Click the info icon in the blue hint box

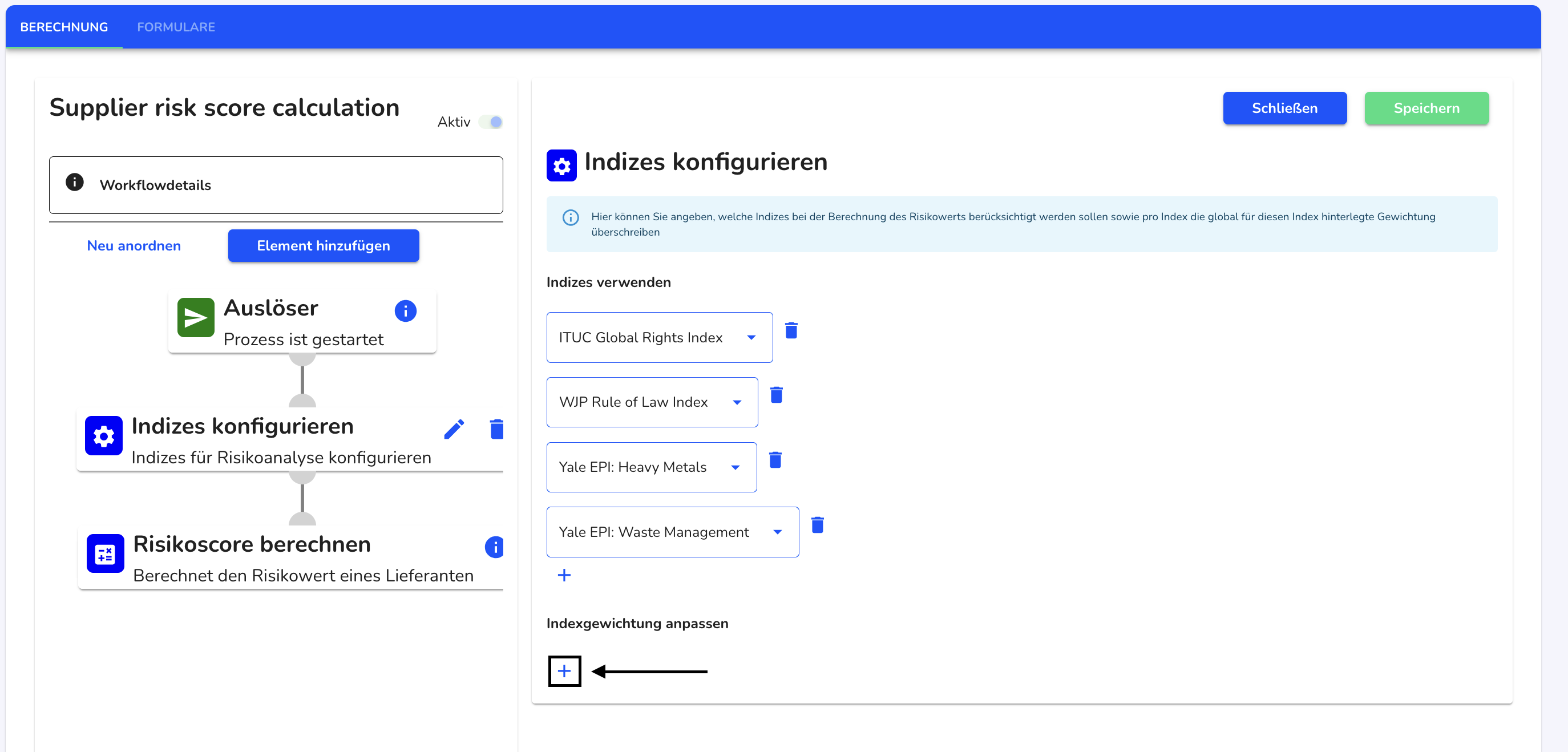[571, 217]
